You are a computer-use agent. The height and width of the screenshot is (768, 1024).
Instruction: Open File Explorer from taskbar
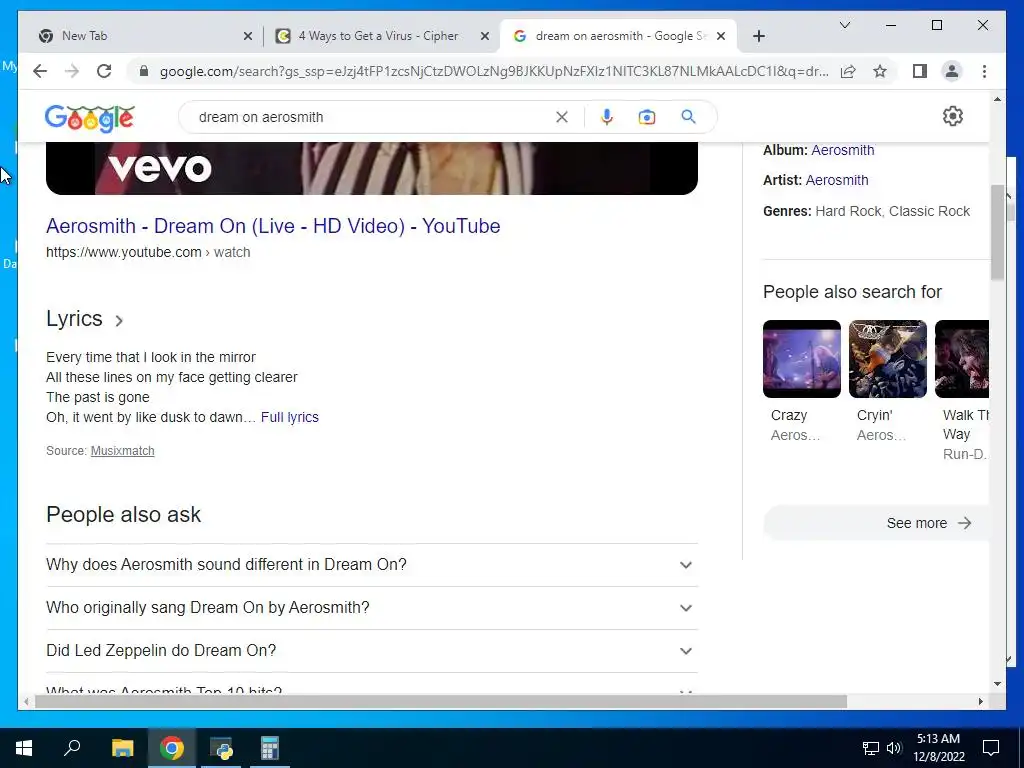pyautogui.click(x=122, y=748)
